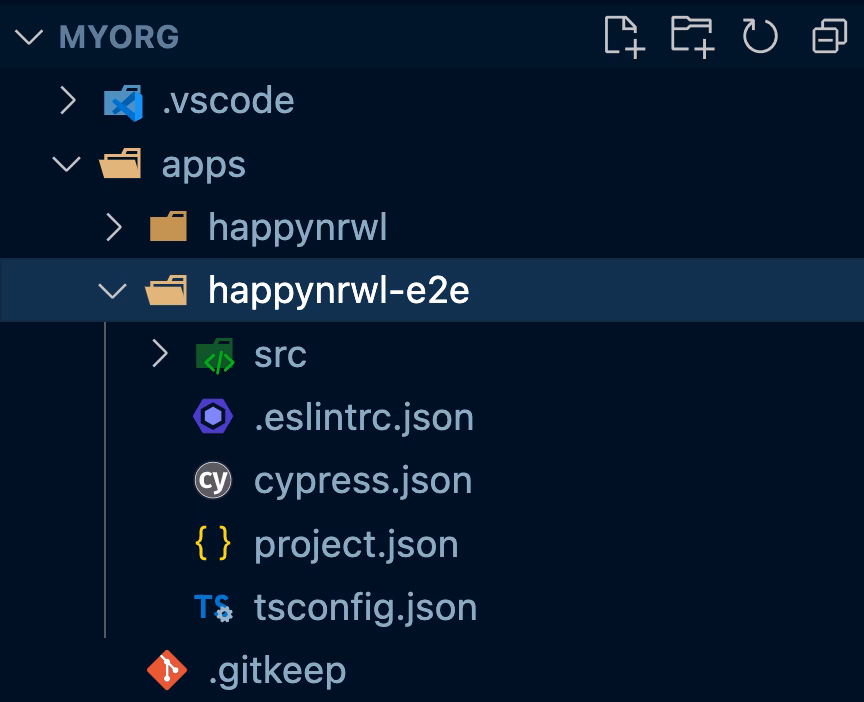Viewport: 864px width, 702px height.
Task: Expand the src folder chevron
Action: tap(160, 354)
